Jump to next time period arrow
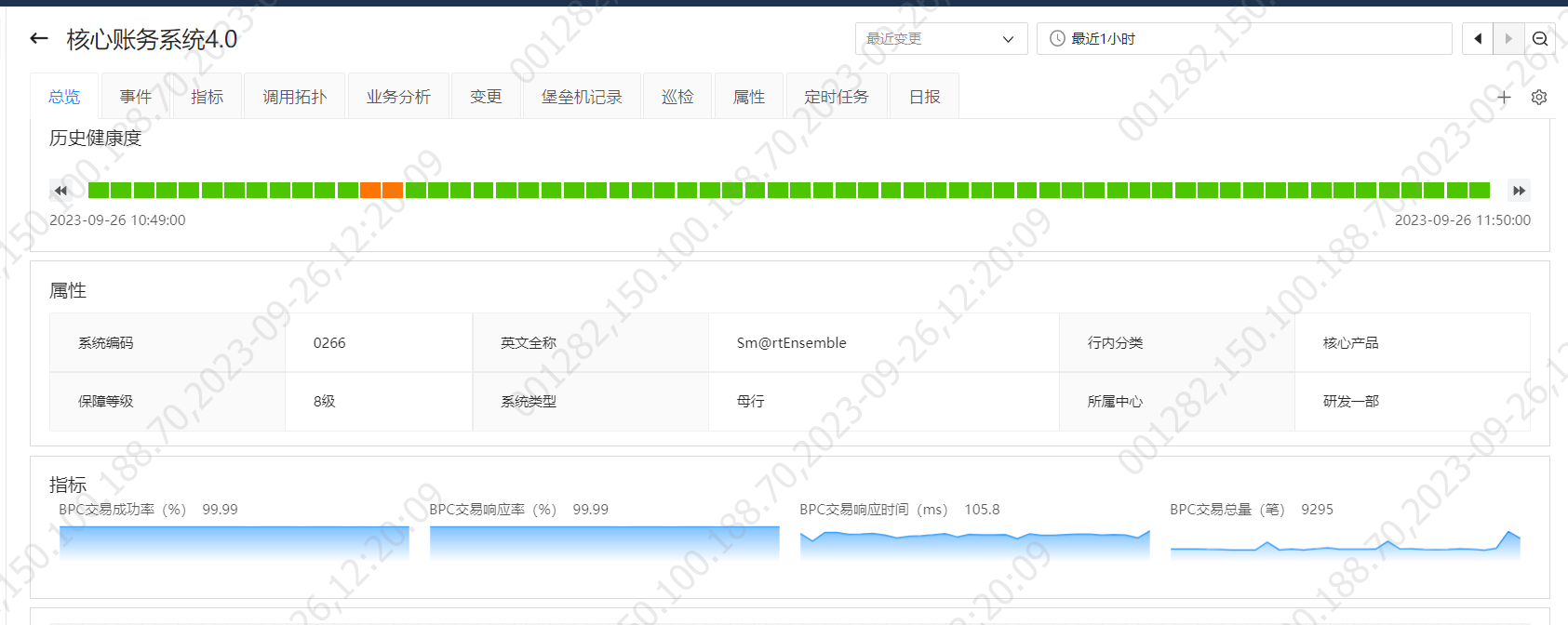The height and width of the screenshot is (625, 1568). tap(1508, 39)
